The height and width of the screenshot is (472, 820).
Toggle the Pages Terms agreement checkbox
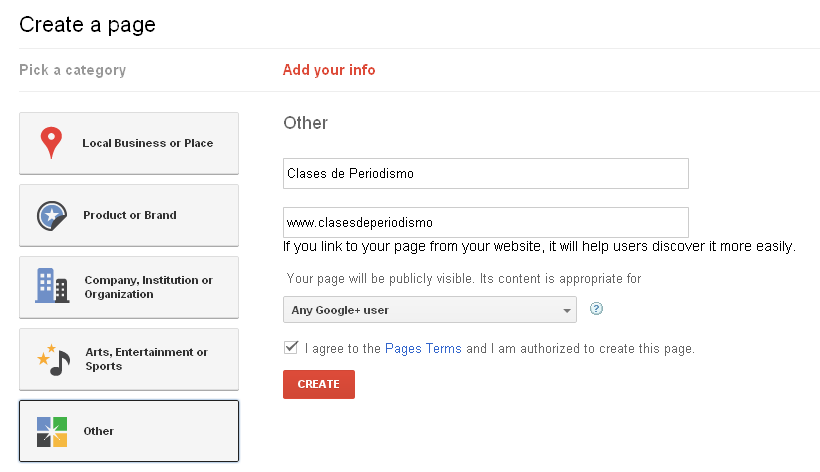291,348
